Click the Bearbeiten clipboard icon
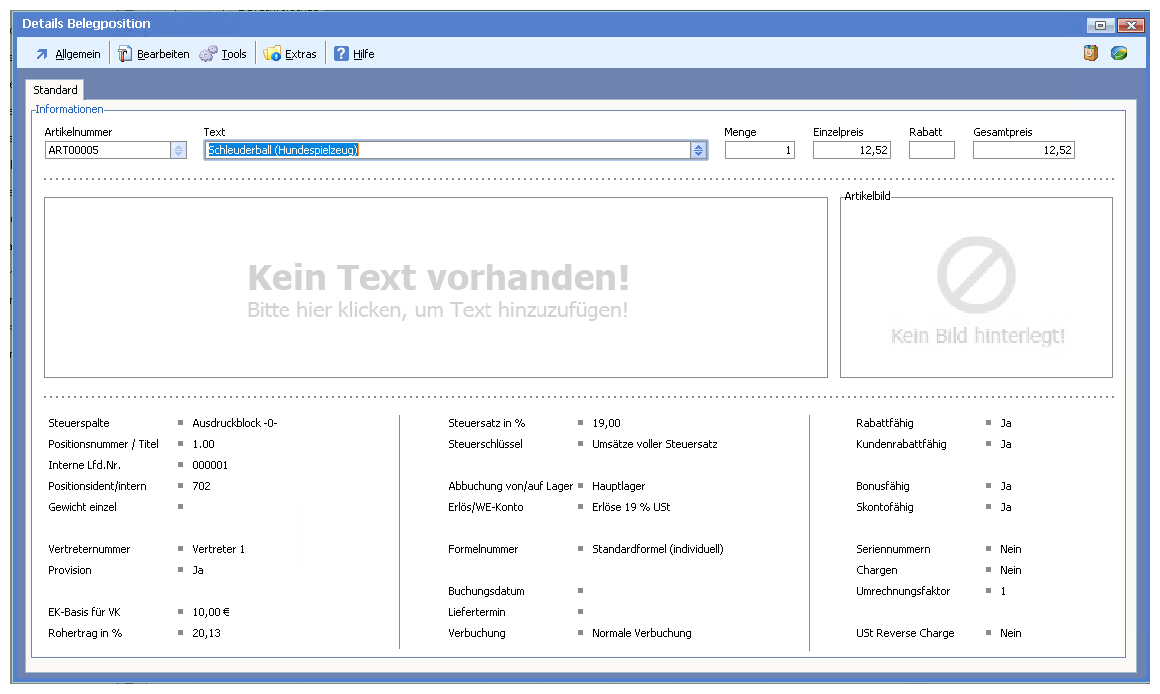 [125, 54]
